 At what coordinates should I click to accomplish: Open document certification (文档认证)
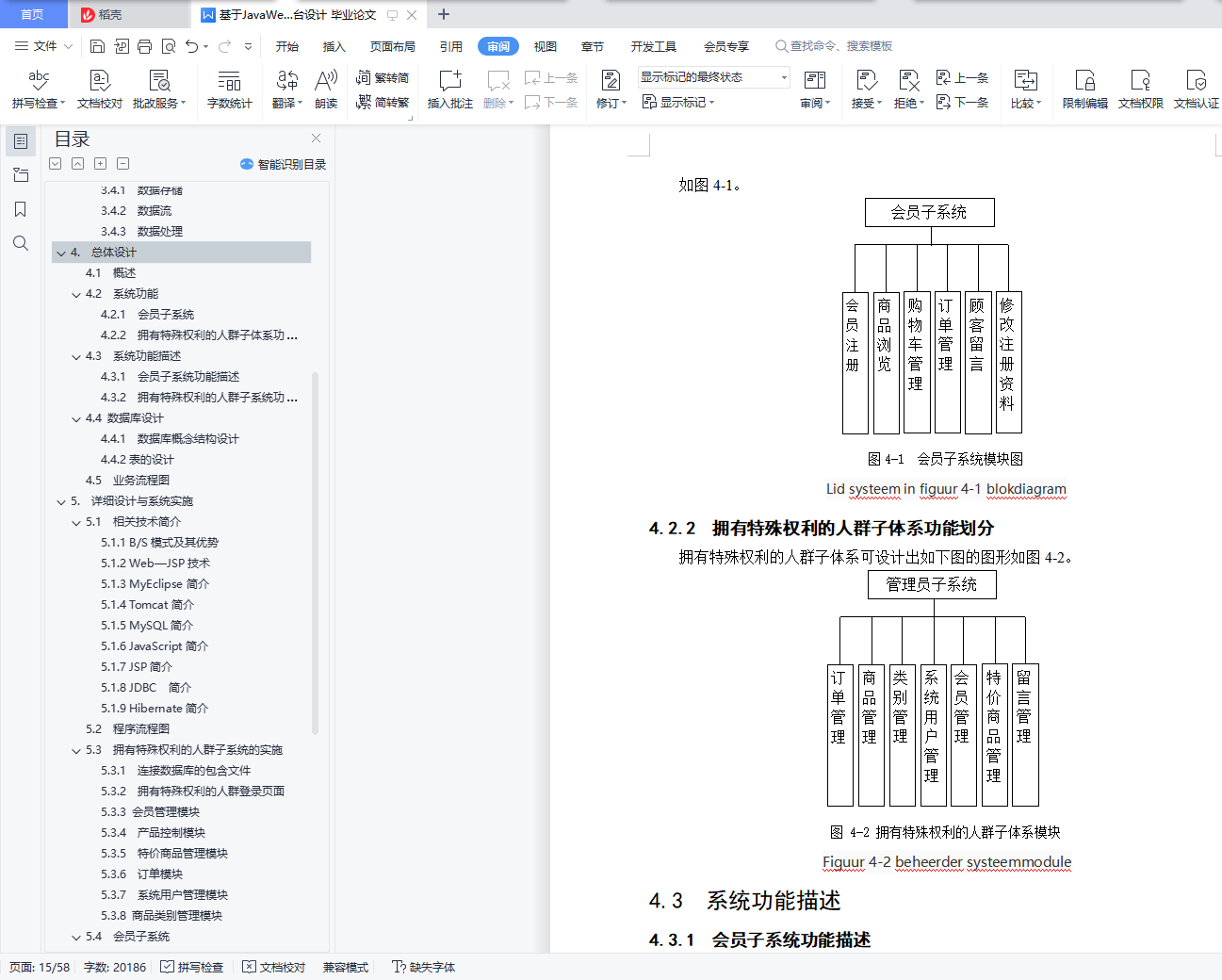click(1197, 90)
